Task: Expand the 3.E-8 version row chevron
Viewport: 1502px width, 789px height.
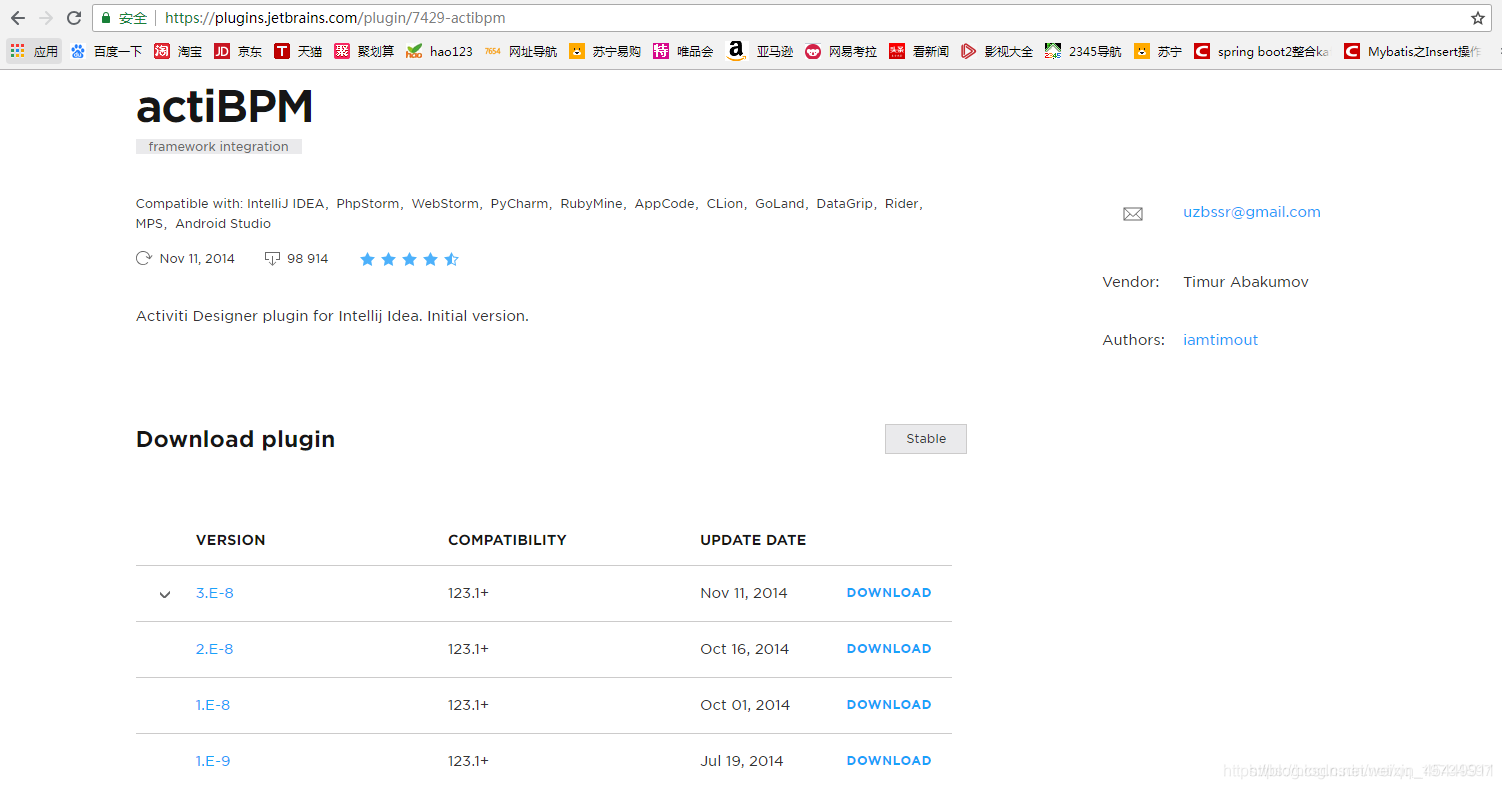Action: [165, 594]
